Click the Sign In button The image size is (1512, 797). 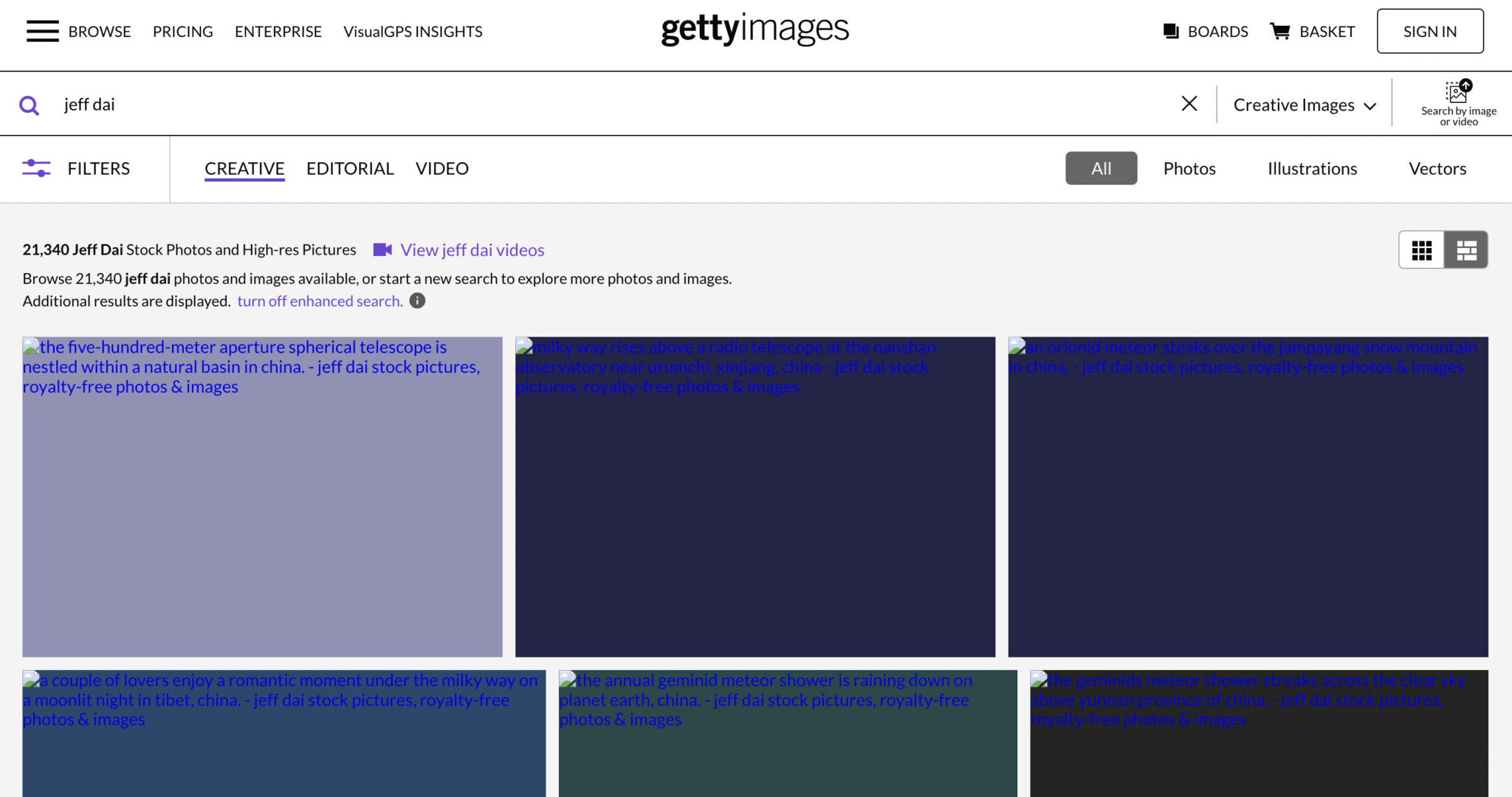click(x=1430, y=31)
